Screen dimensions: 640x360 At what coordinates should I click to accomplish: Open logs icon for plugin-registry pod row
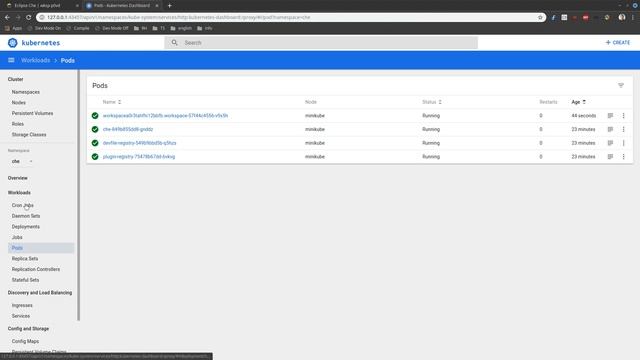tap(610, 157)
